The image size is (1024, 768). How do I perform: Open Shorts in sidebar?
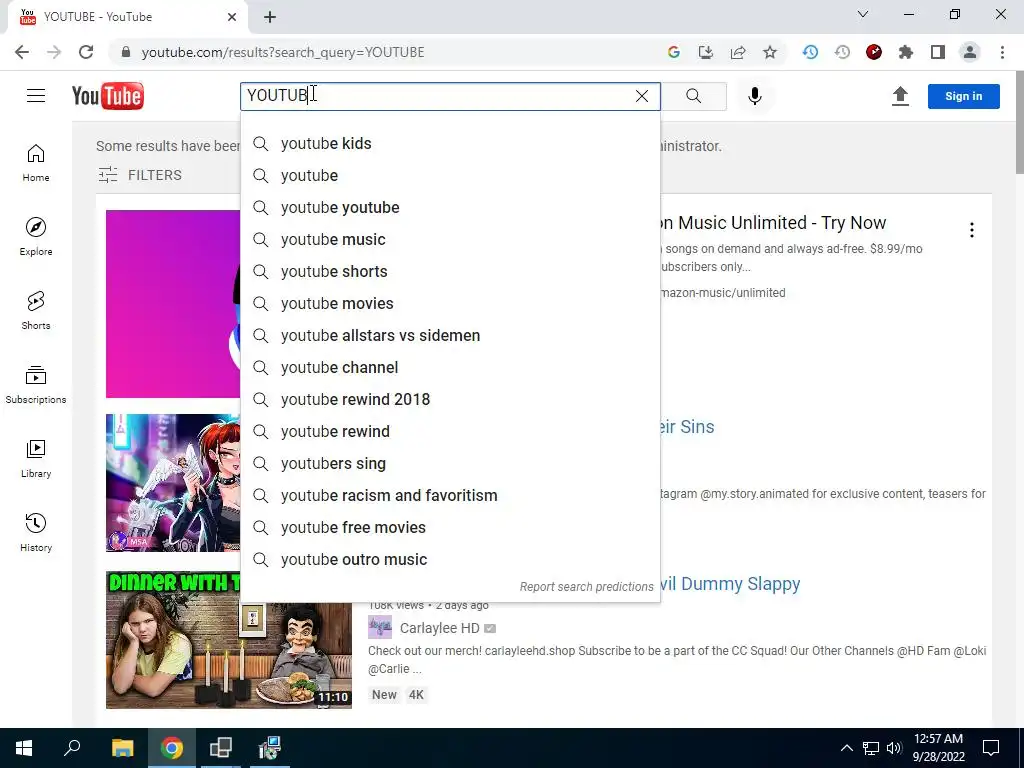36,310
